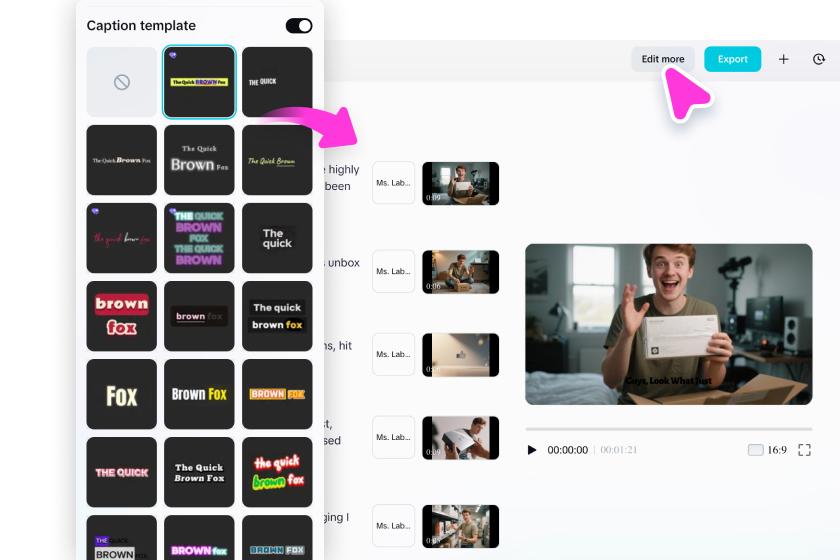Open the 16:9 aspect ratio selector
The height and width of the screenshot is (560, 840).
pyautogui.click(x=767, y=450)
